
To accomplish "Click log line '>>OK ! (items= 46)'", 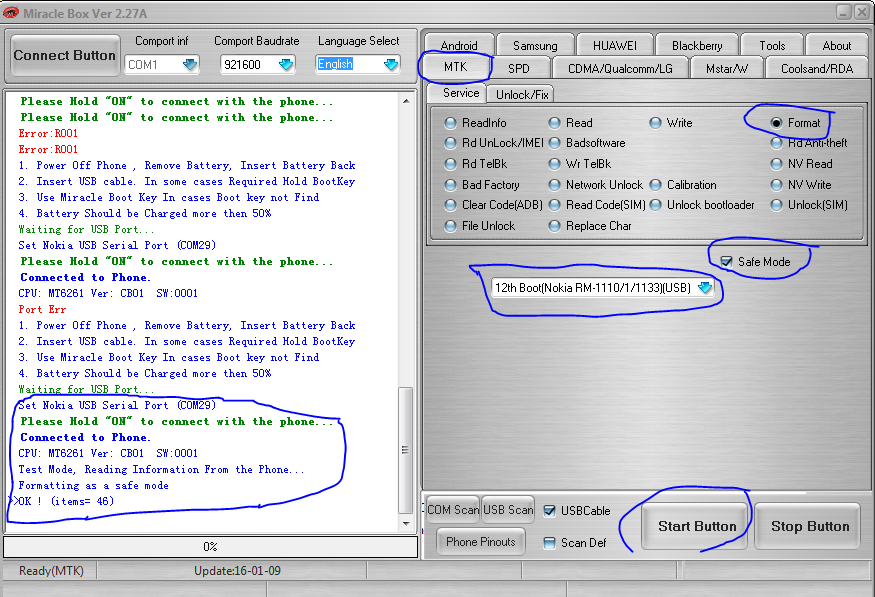I will coord(62,501).
